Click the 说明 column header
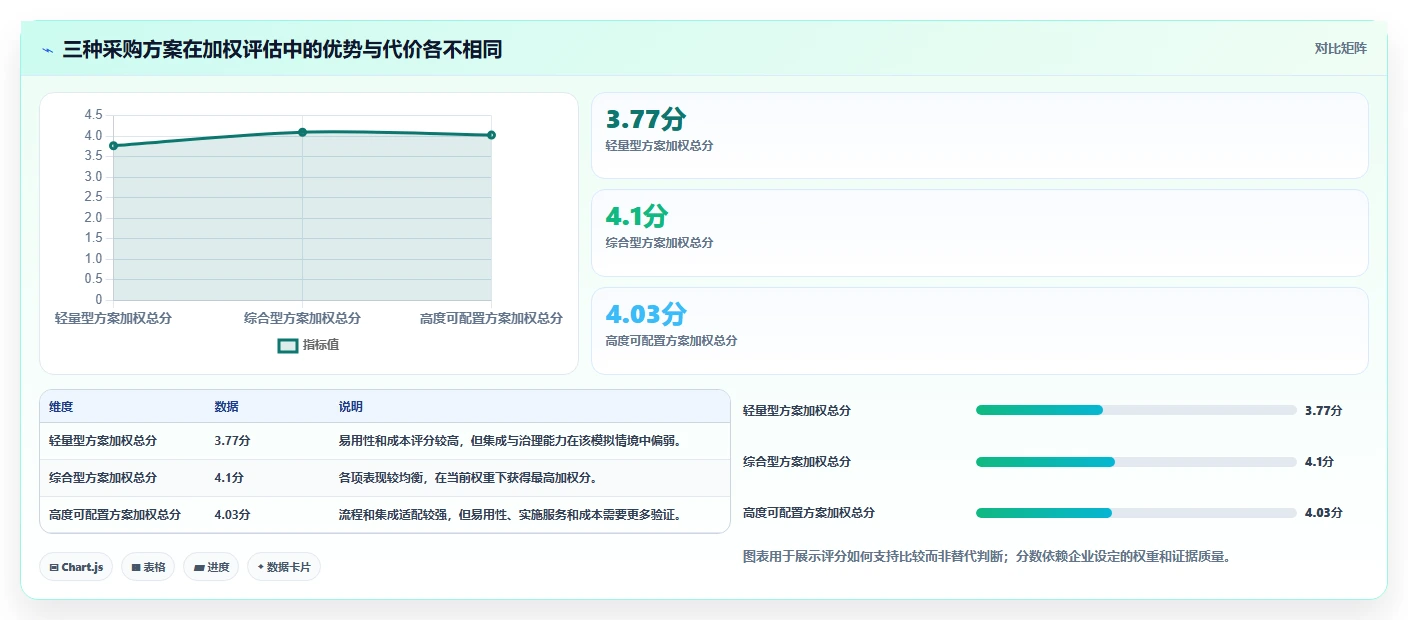Screen dimensions: 1408x620 tap(351, 407)
